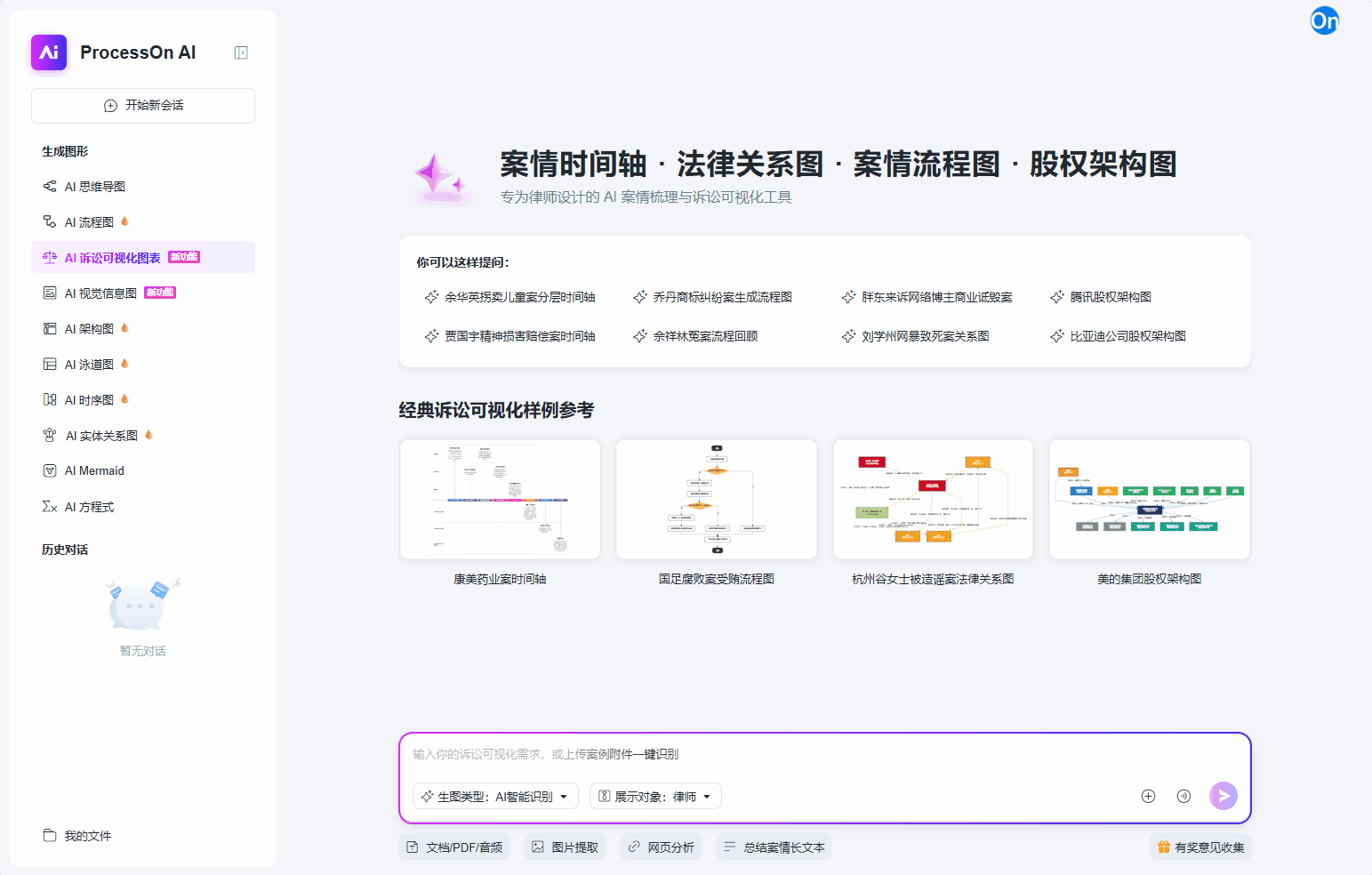Choose prompt 比亚迪公司股权架构图
The height and width of the screenshot is (875, 1372).
click(1118, 336)
